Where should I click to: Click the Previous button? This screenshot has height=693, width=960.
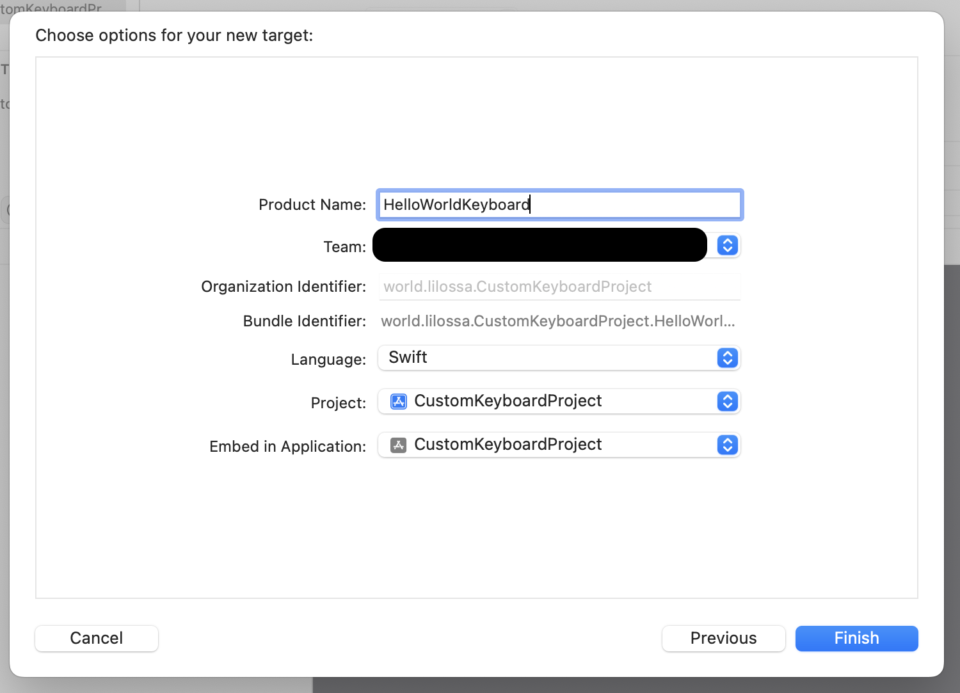(x=723, y=638)
